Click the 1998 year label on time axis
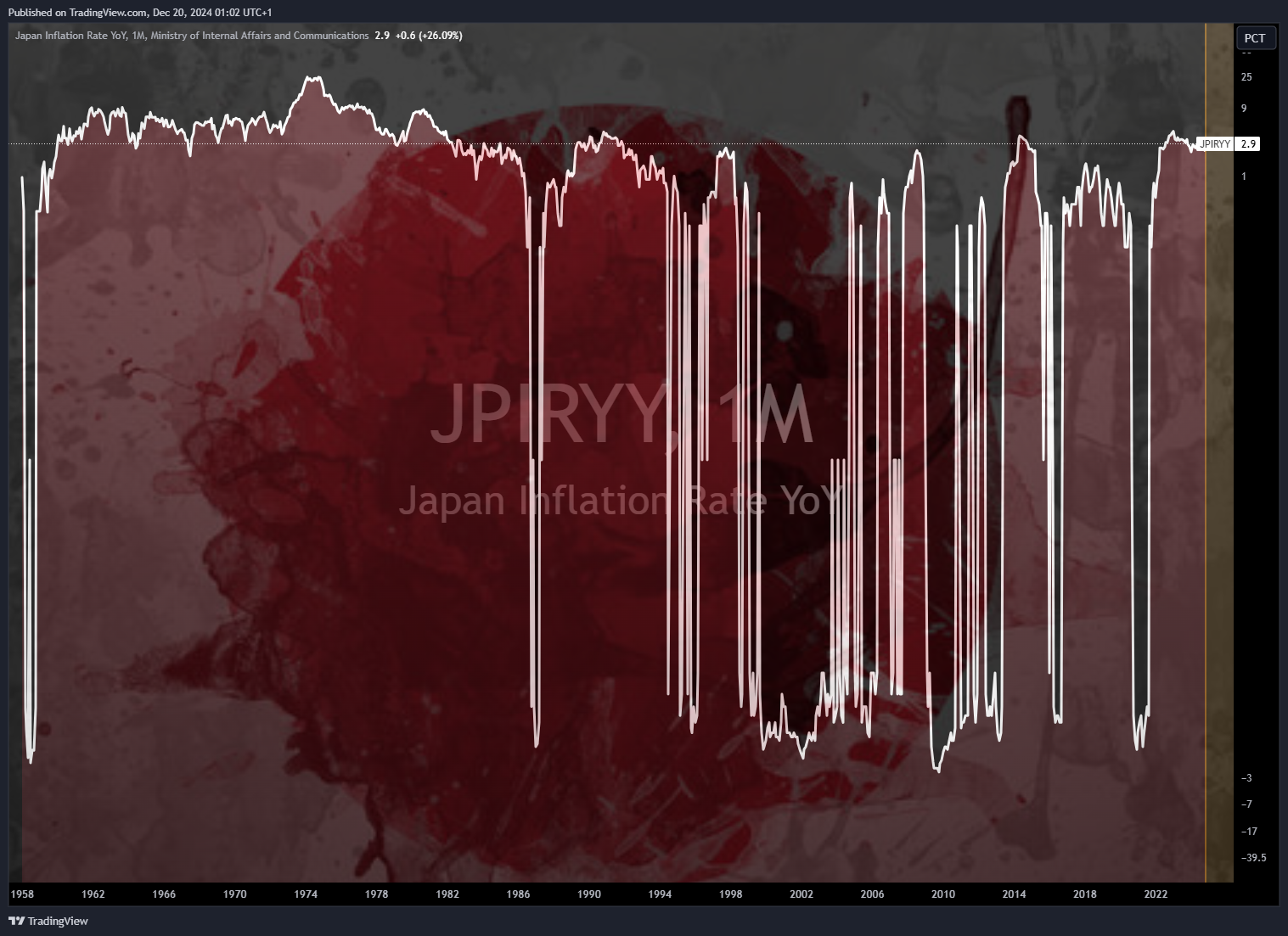1288x936 pixels. coord(730,894)
